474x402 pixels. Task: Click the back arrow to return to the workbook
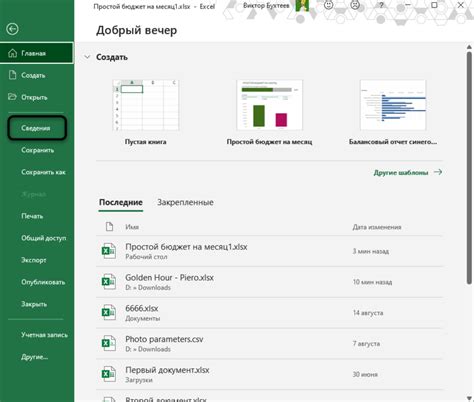(x=12, y=29)
